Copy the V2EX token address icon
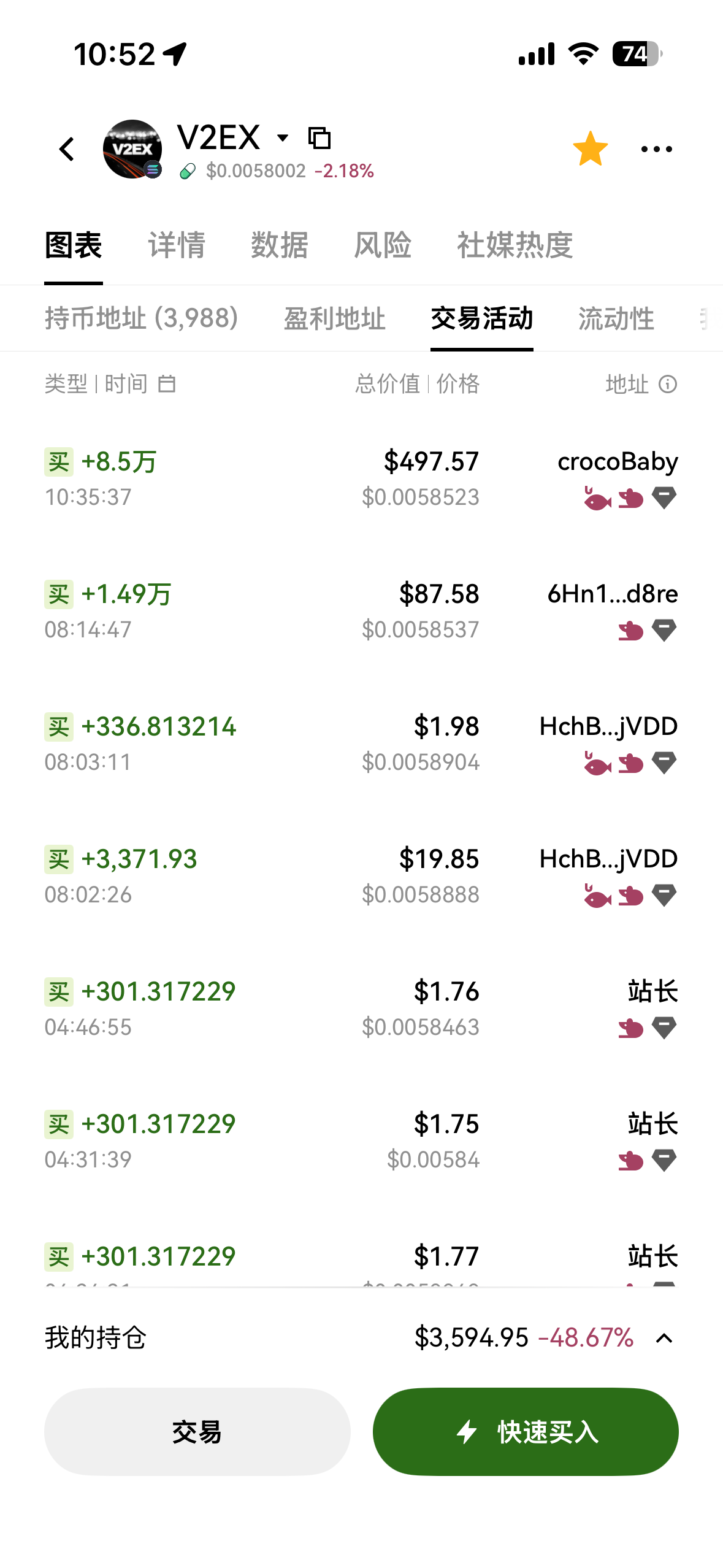 coord(319,138)
